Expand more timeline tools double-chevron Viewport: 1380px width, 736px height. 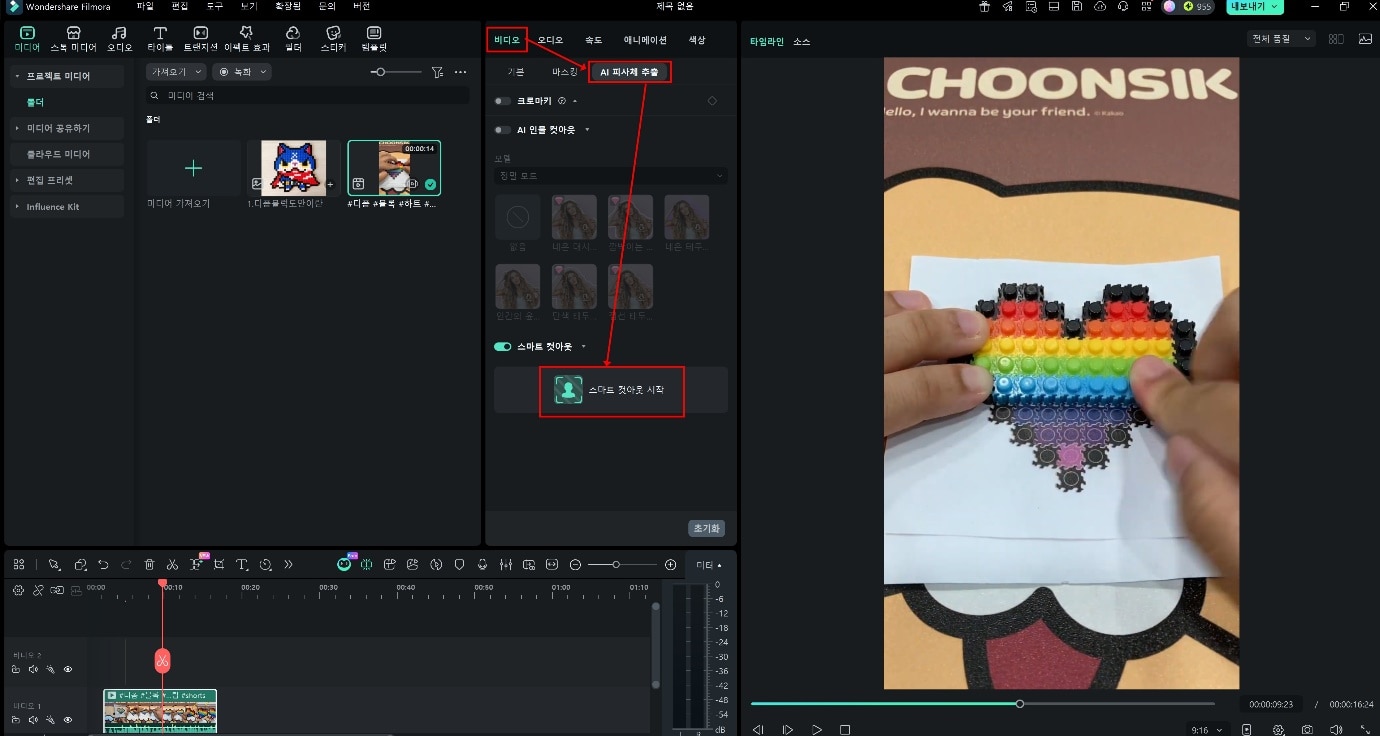point(289,565)
